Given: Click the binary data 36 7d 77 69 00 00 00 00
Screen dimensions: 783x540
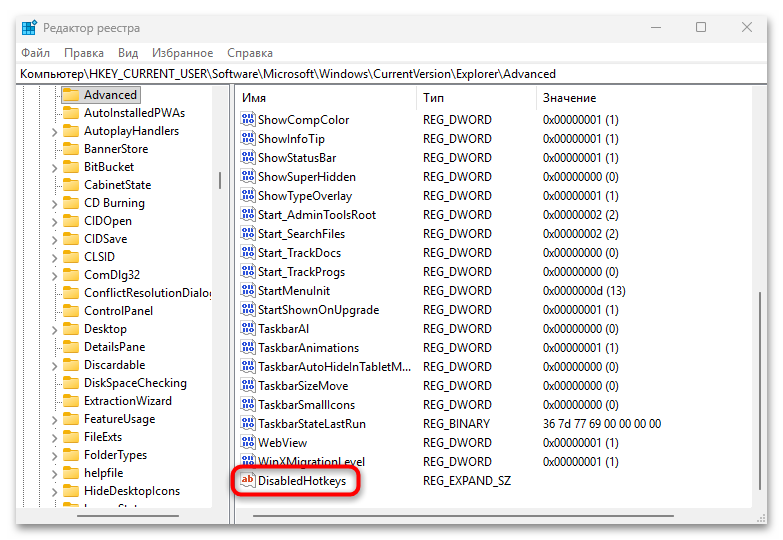Looking at the screenshot, I should click(602, 424).
